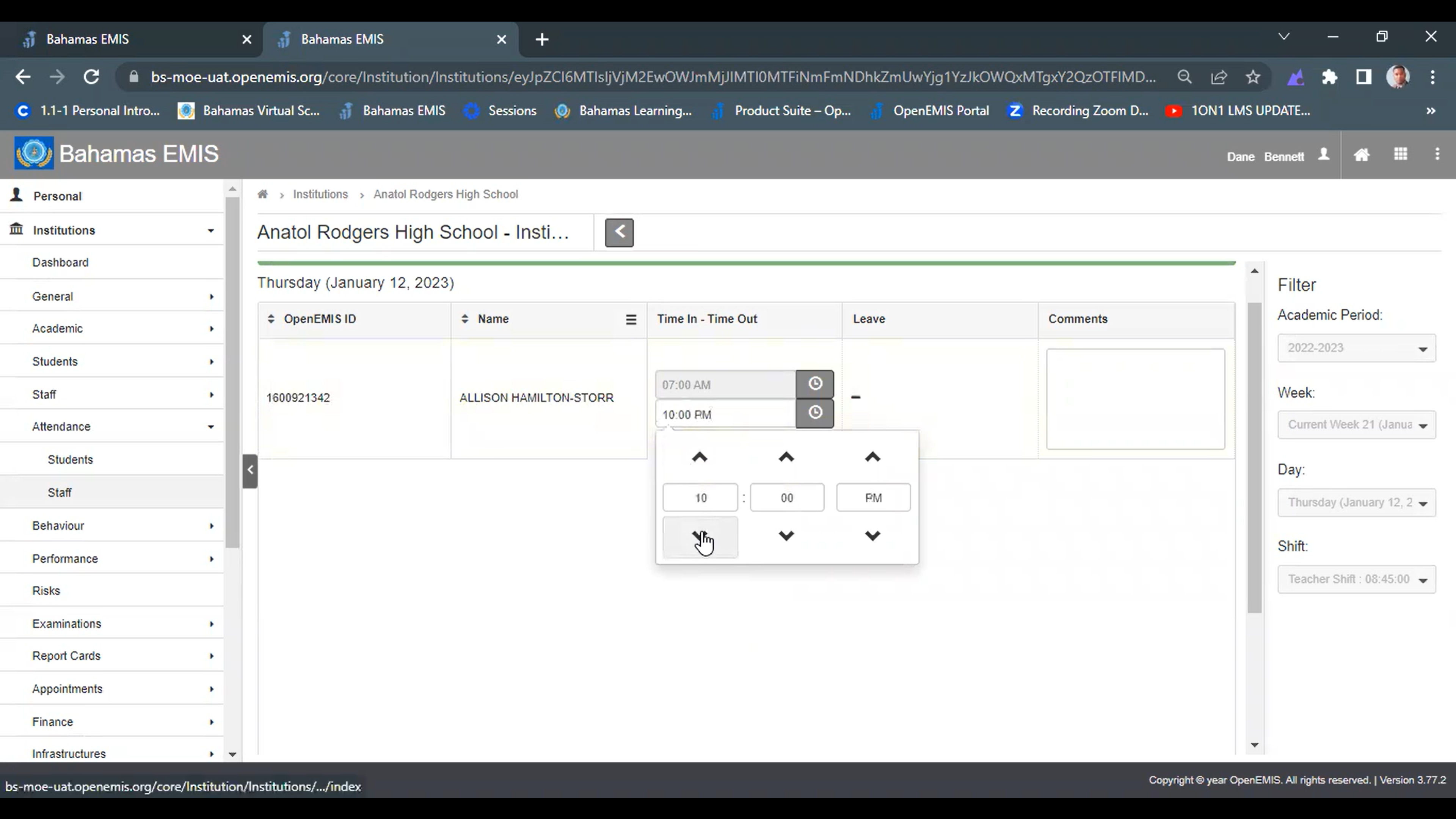This screenshot has width=1456, height=819.
Task: Bookmark this page with the star icon
Action: pyautogui.click(x=1253, y=77)
